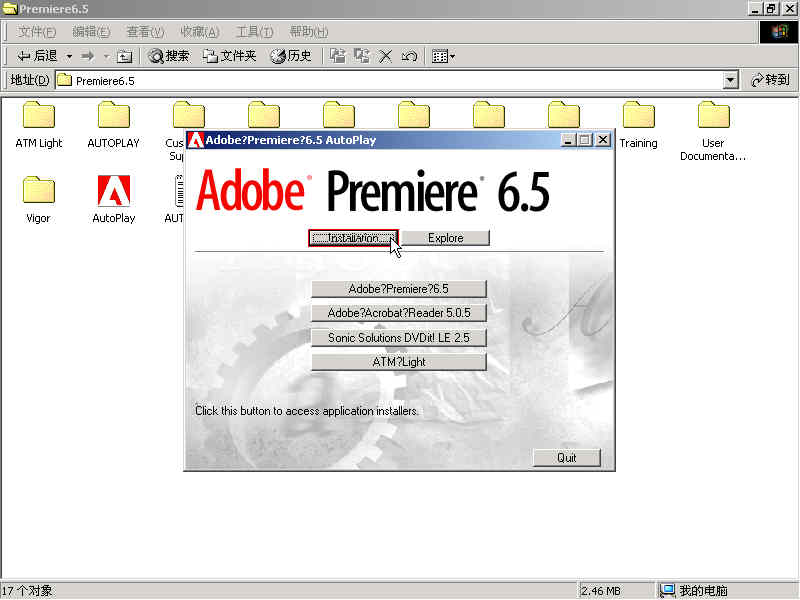Open the Search toolbar button
This screenshot has width=800, height=600.
(169, 56)
